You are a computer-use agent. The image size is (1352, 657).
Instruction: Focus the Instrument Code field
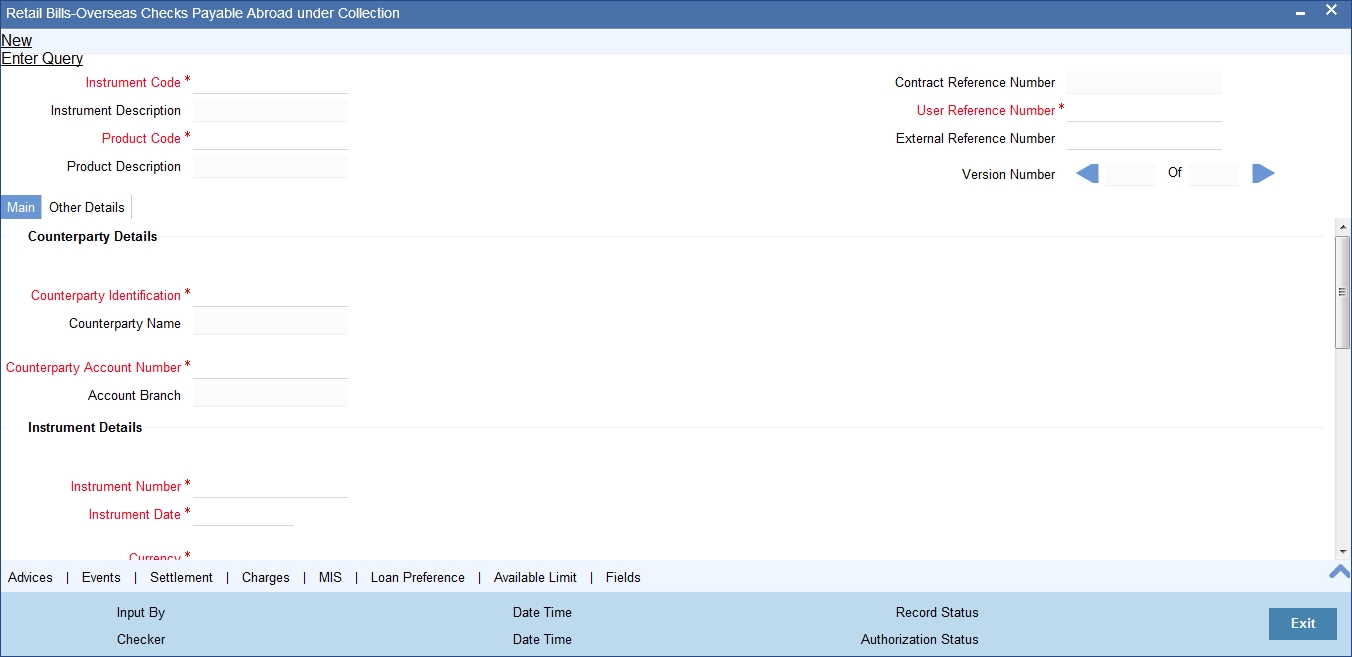(x=270, y=82)
